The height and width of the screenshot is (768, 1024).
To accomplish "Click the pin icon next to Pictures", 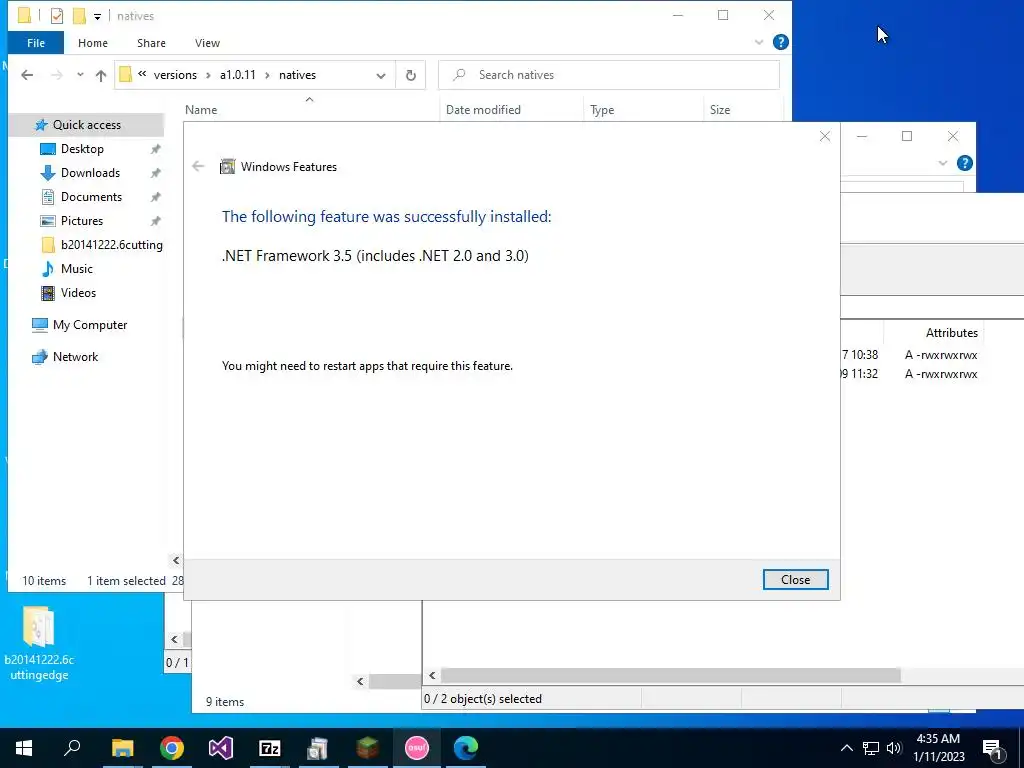I will tap(155, 221).
